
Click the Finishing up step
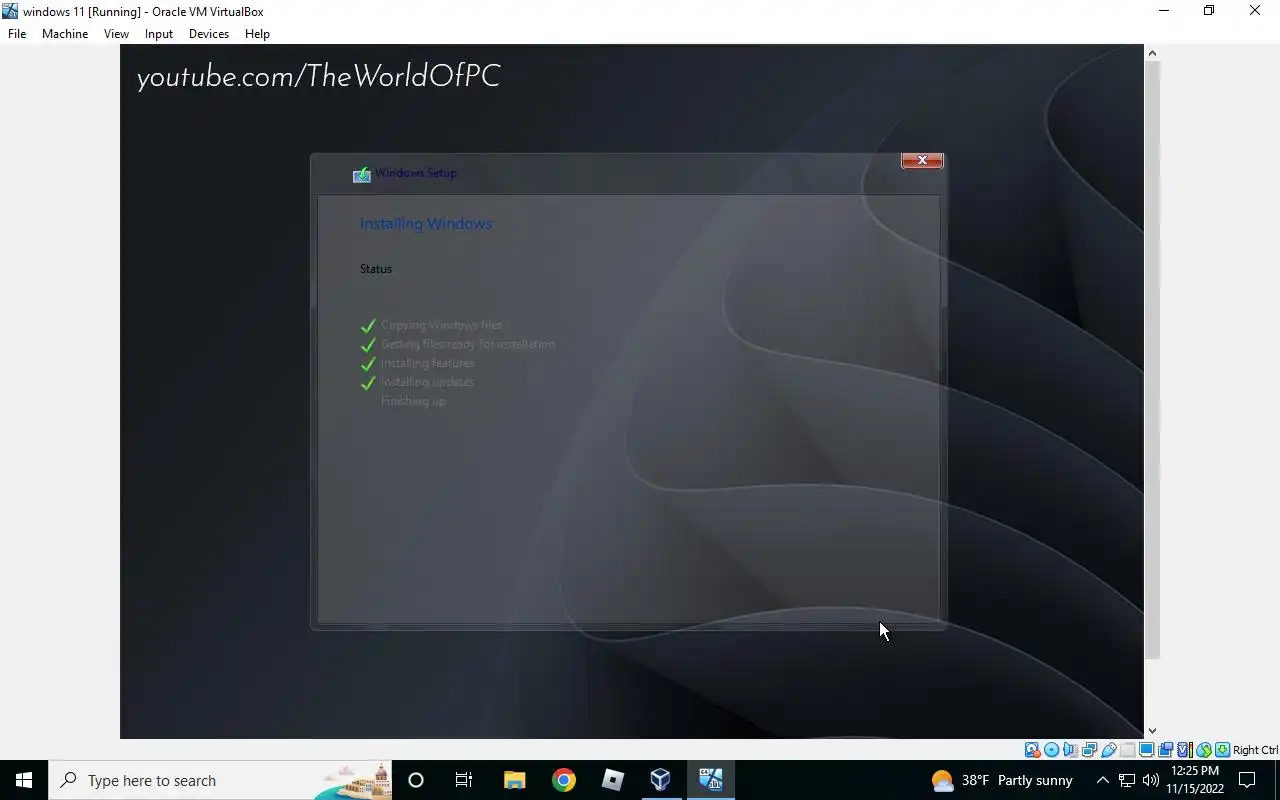point(413,401)
